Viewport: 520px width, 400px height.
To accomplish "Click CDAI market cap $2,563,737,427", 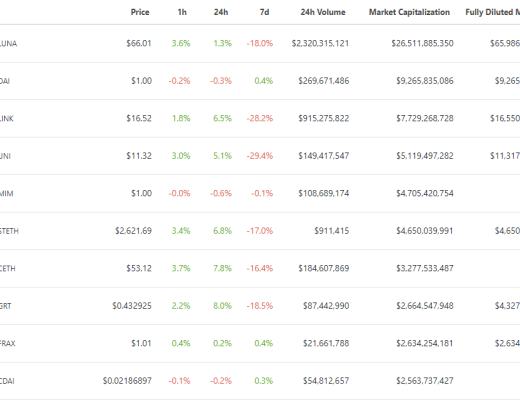I will (425, 381).
